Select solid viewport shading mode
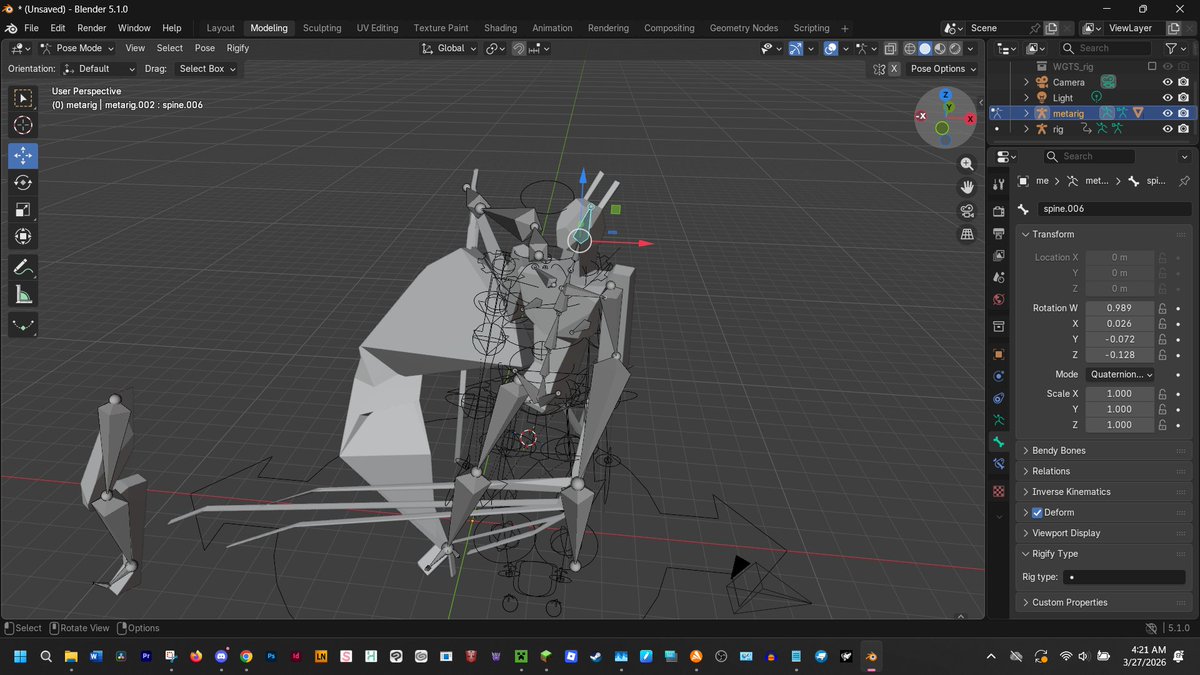The image size is (1200, 675). point(925,48)
